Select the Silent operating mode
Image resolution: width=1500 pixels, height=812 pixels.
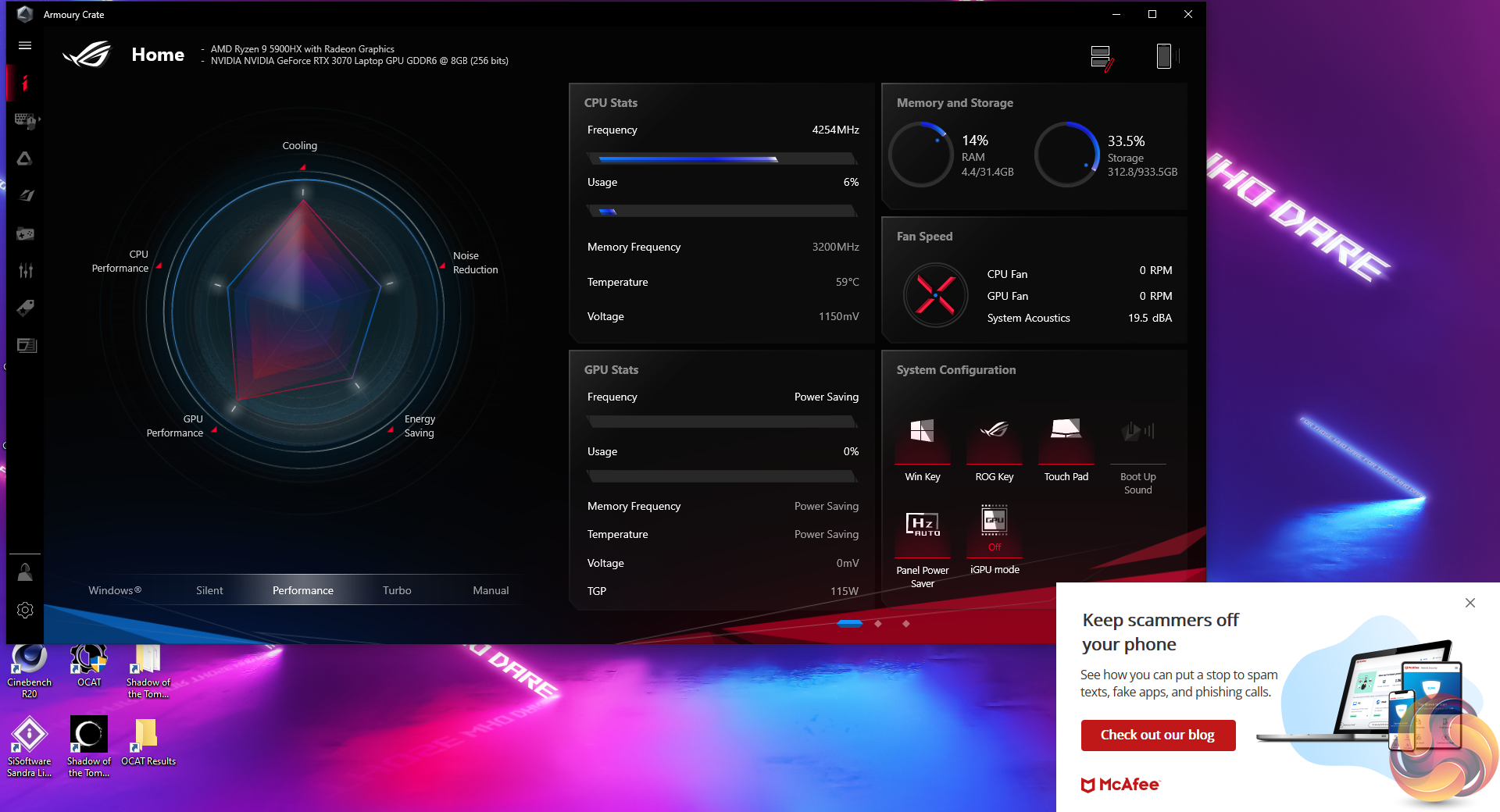pos(209,590)
